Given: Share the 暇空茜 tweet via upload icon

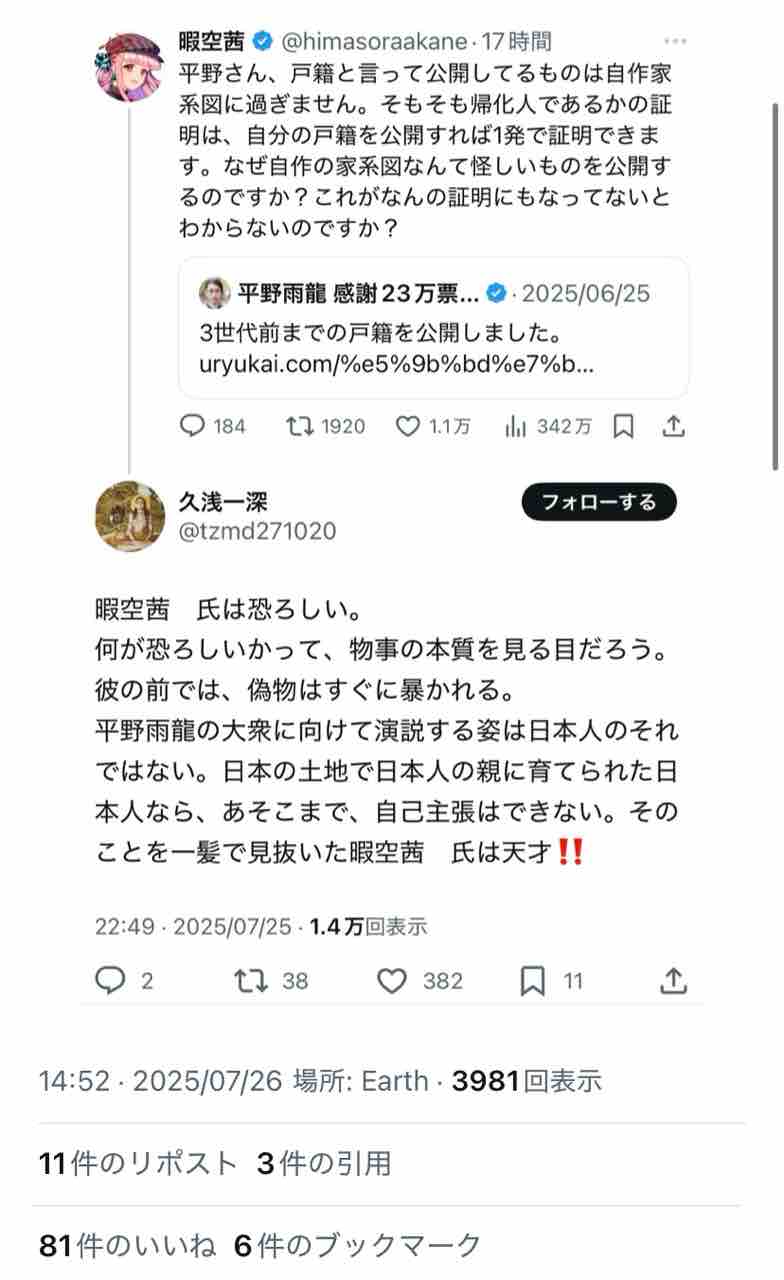Looking at the screenshot, I should [674, 426].
